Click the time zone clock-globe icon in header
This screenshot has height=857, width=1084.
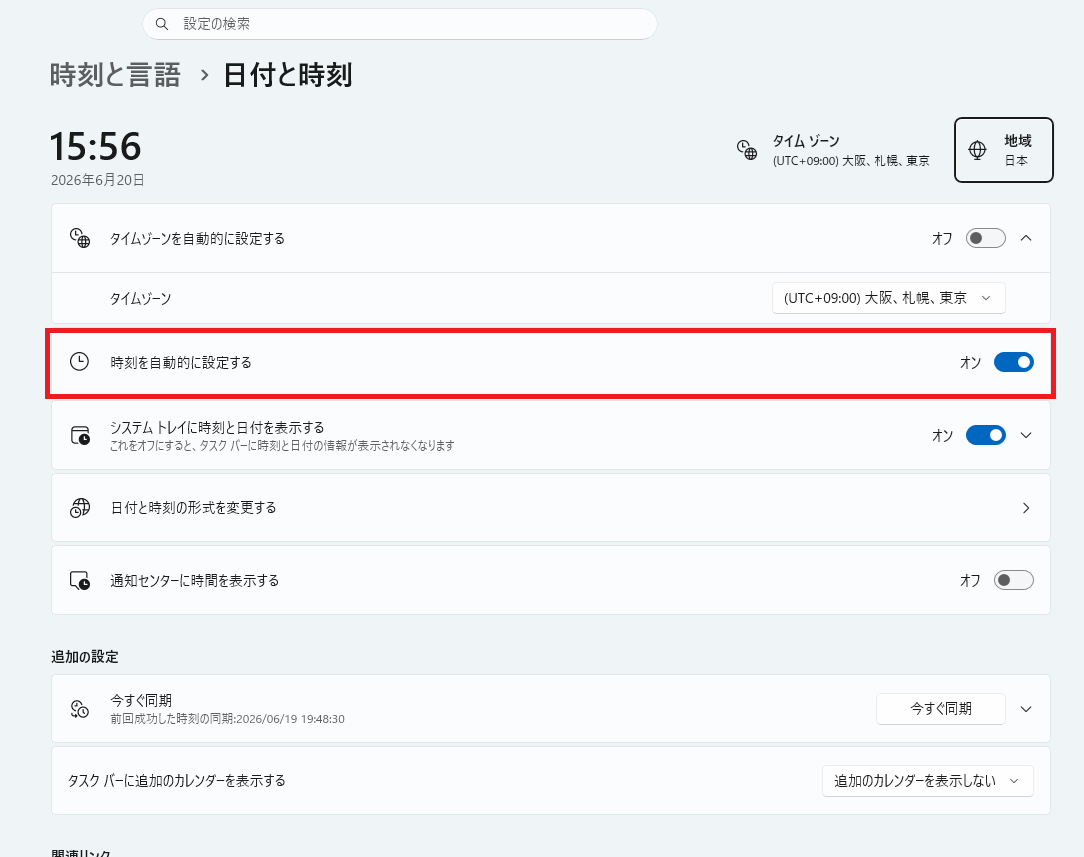747,149
